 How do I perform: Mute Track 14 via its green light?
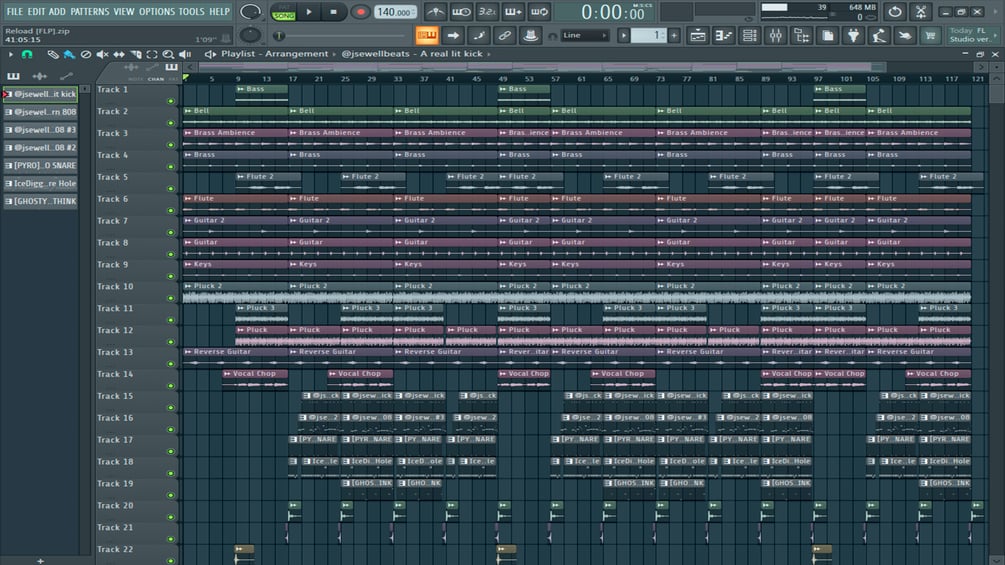[170, 386]
